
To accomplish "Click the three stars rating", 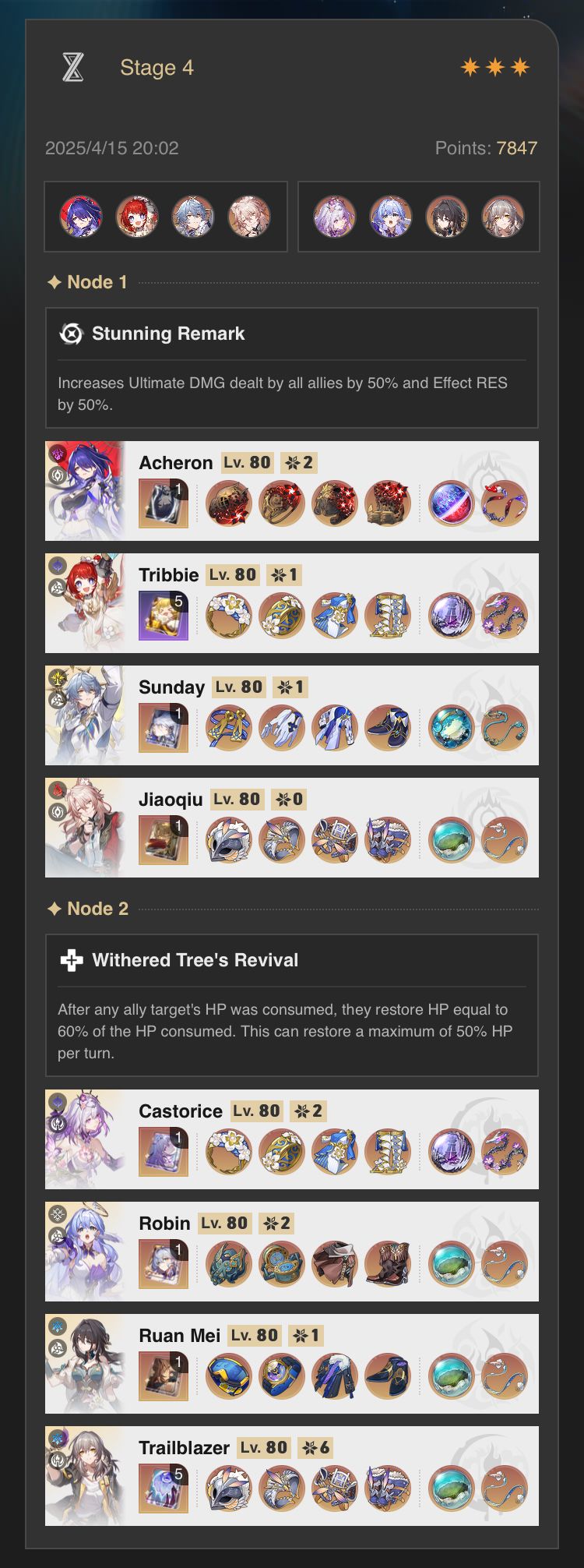I will [495, 68].
